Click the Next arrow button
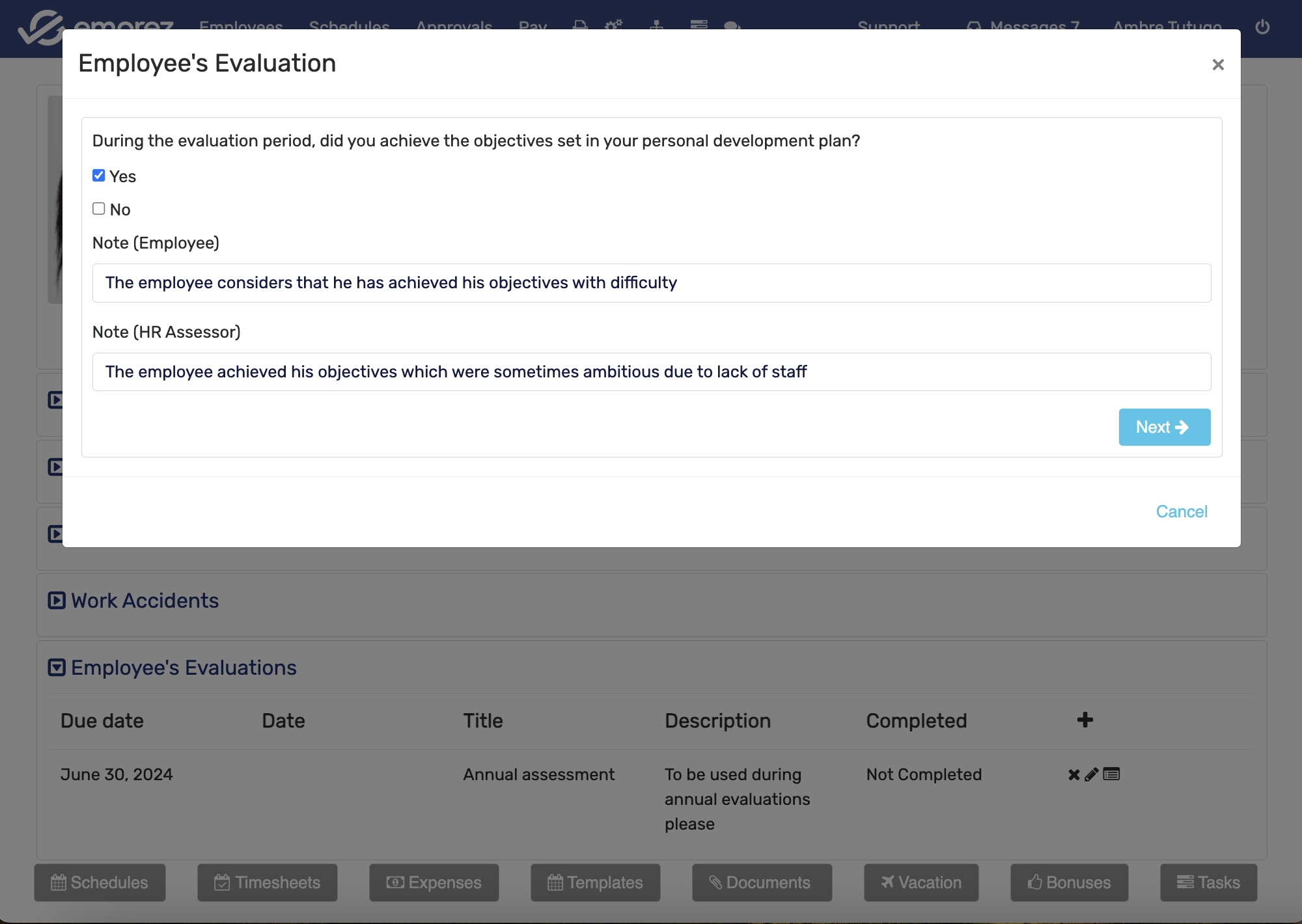The image size is (1302, 924). pyautogui.click(x=1164, y=427)
